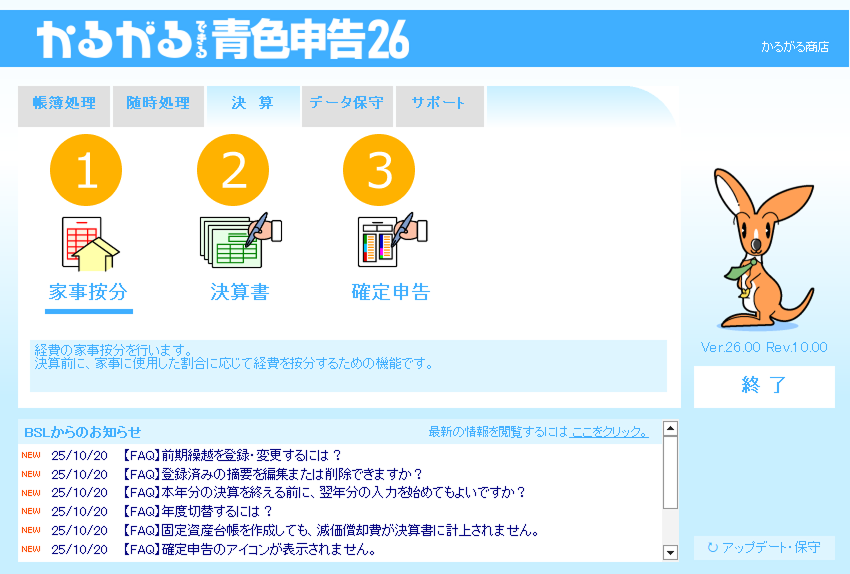Screen dimensions: 850x574
Task: Follow the ここをクリック link
Action: point(609,432)
